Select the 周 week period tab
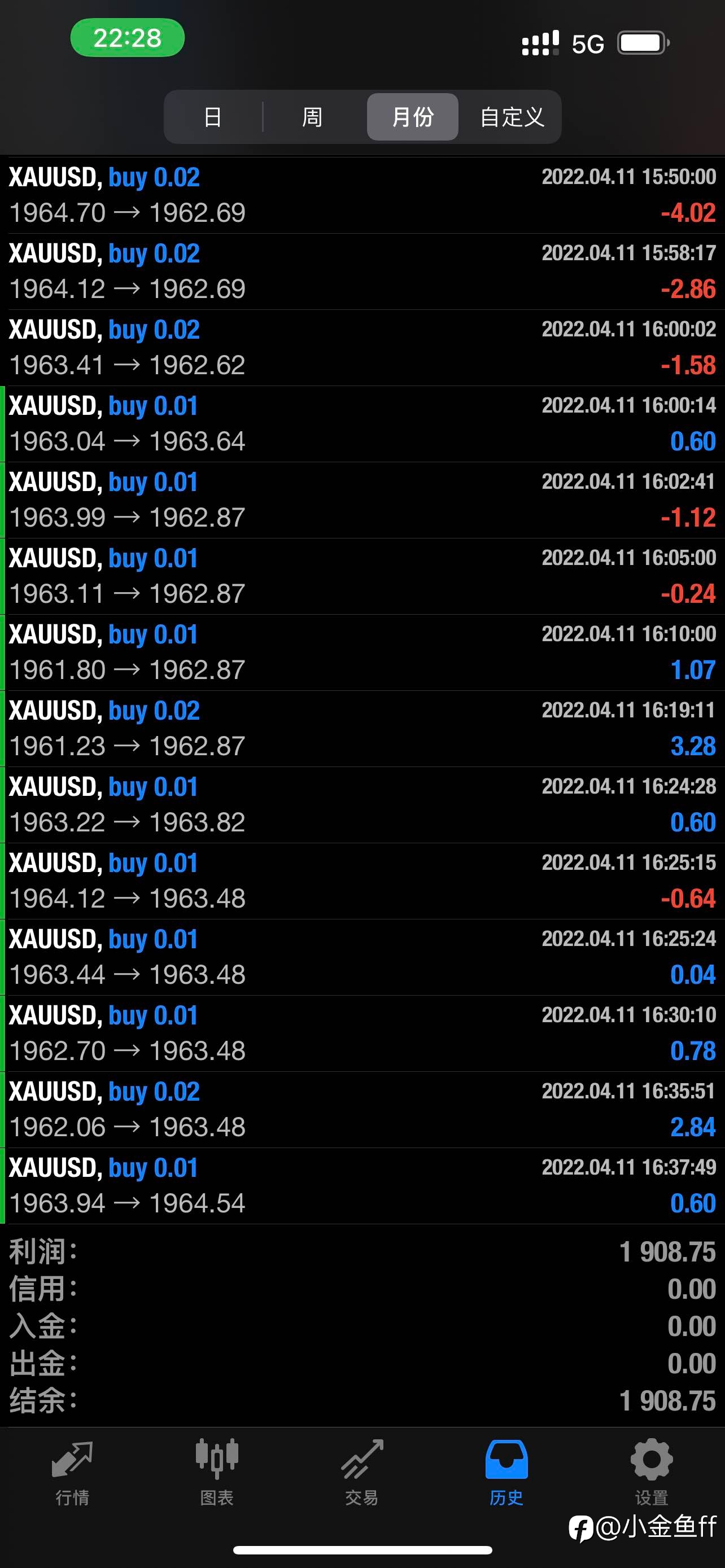The width and height of the screenshot is (725, 1568). point(312,117)
